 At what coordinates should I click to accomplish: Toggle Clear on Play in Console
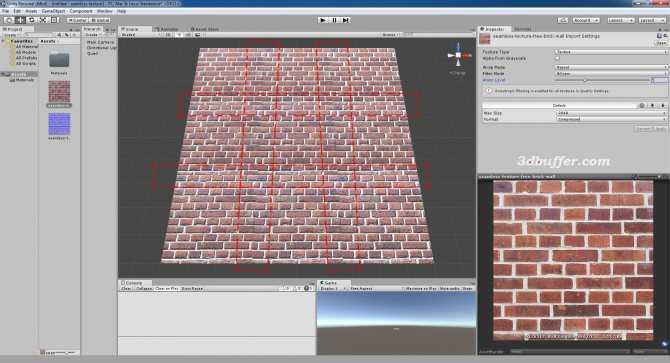click(167, 289)
